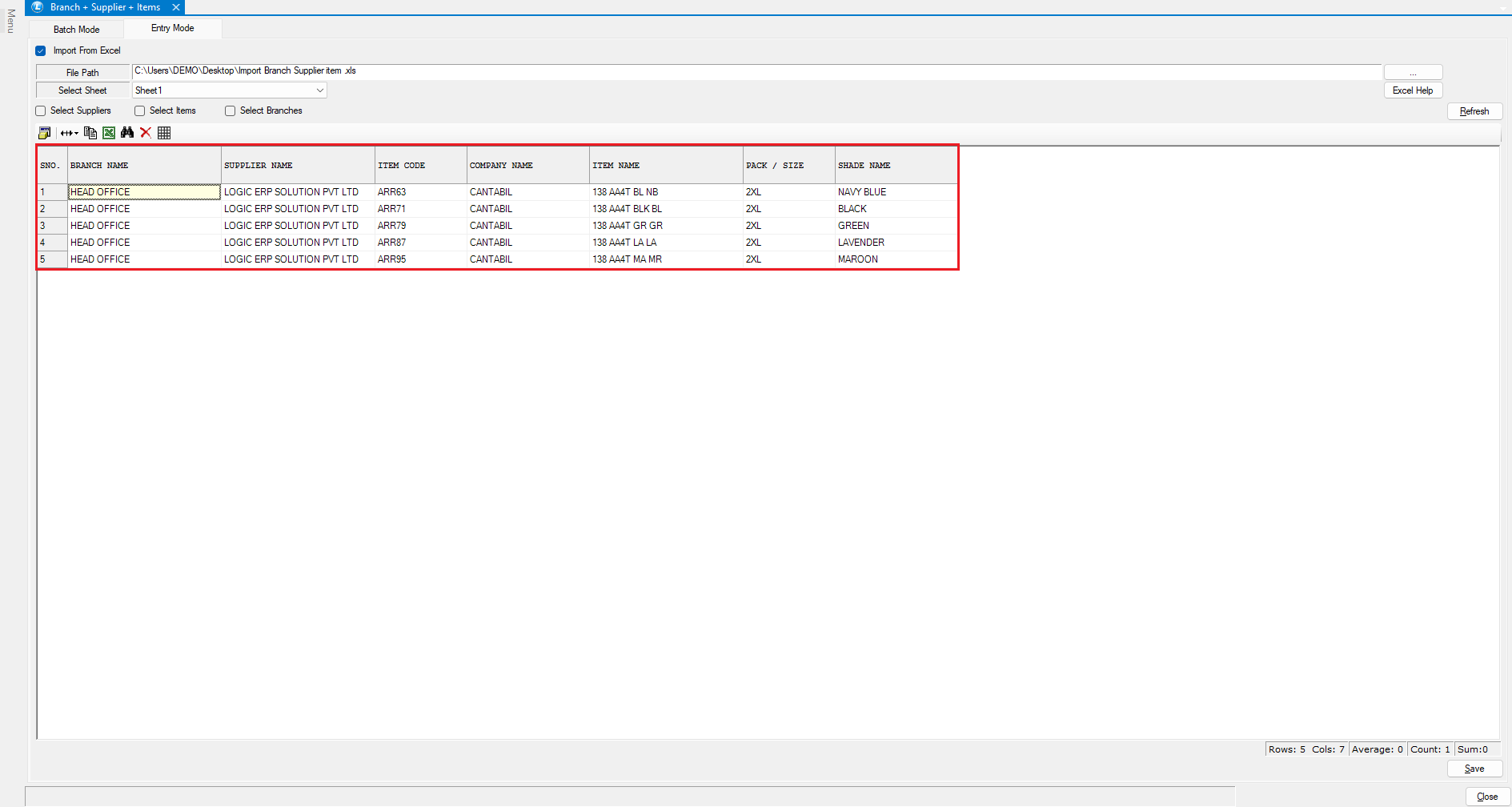Click the save layout icon in grid toolbar

(45, 133)
